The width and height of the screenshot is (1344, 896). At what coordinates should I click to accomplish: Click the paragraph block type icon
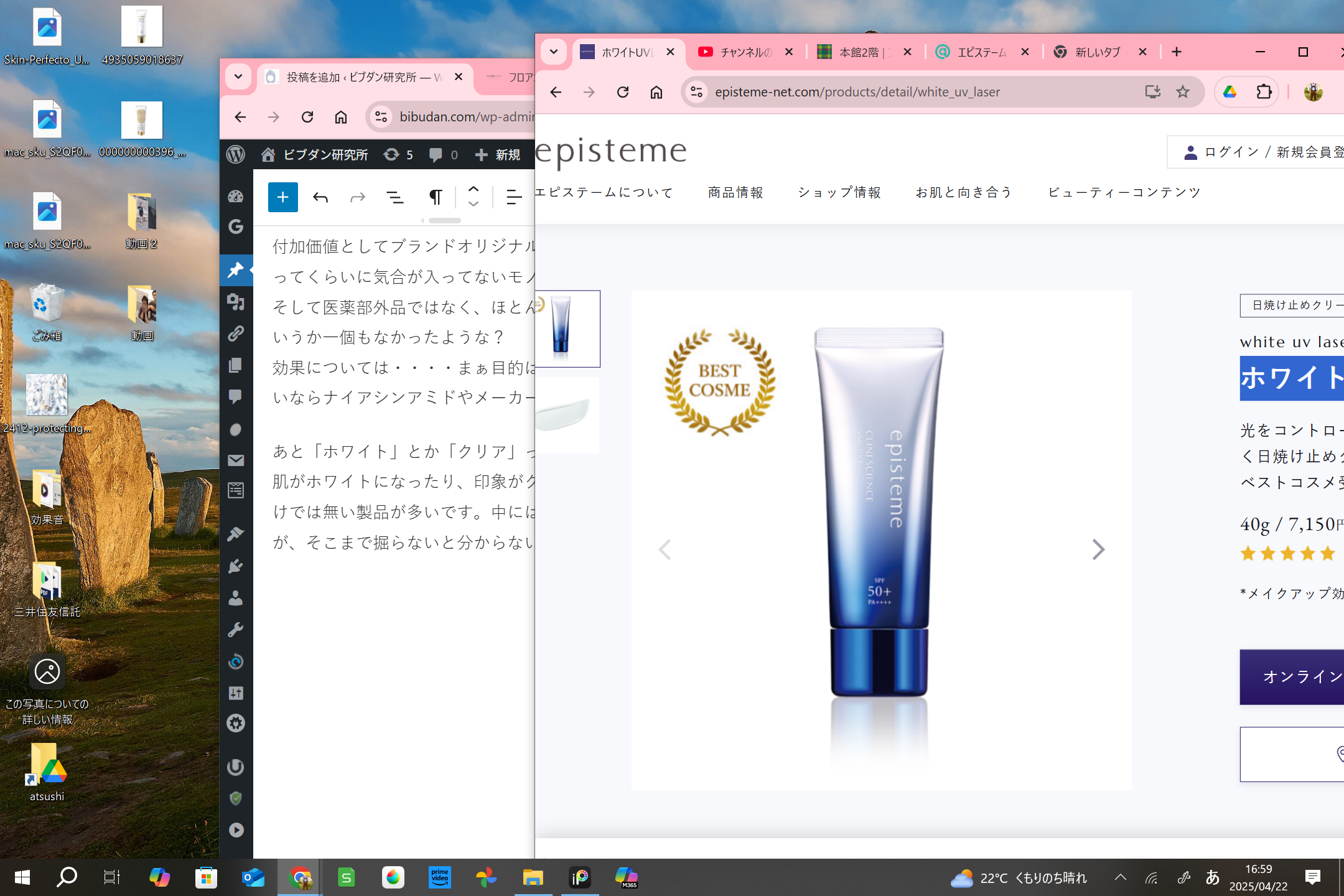coord(436,198)
